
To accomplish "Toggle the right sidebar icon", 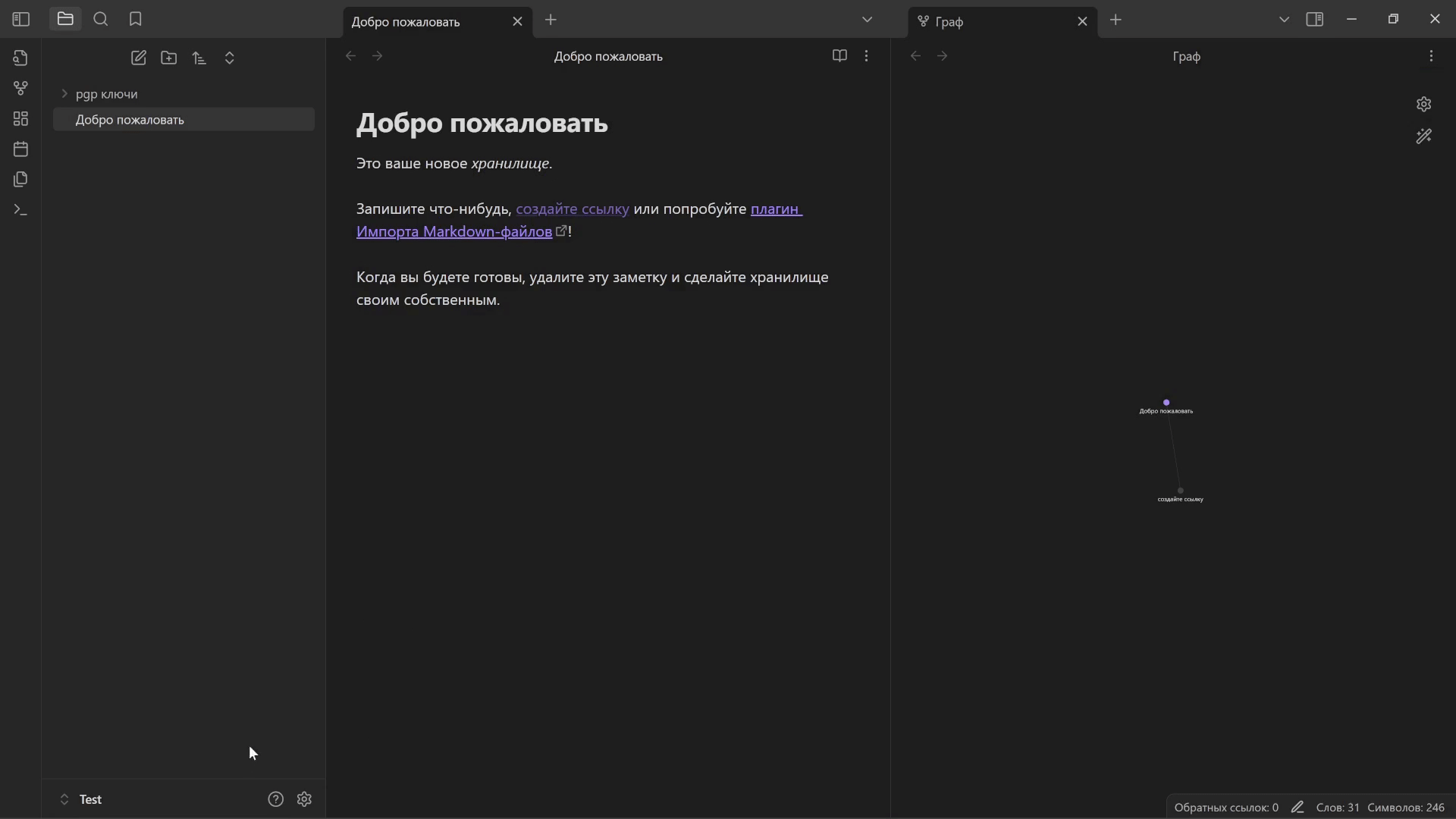I will (1315, 20).
